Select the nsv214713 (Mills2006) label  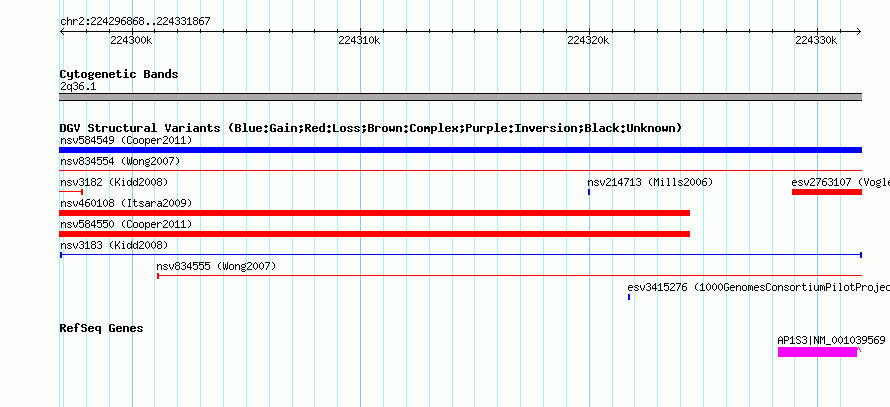click(x=650, y=182)
